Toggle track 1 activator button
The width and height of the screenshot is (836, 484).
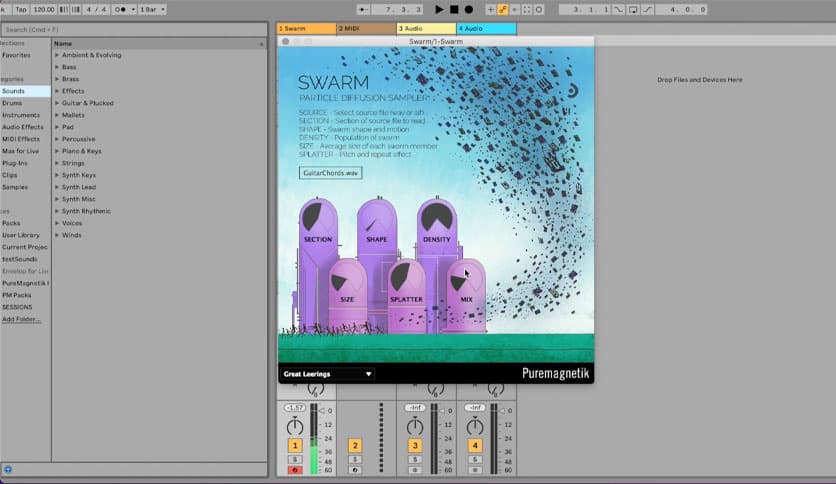(295, 445)
